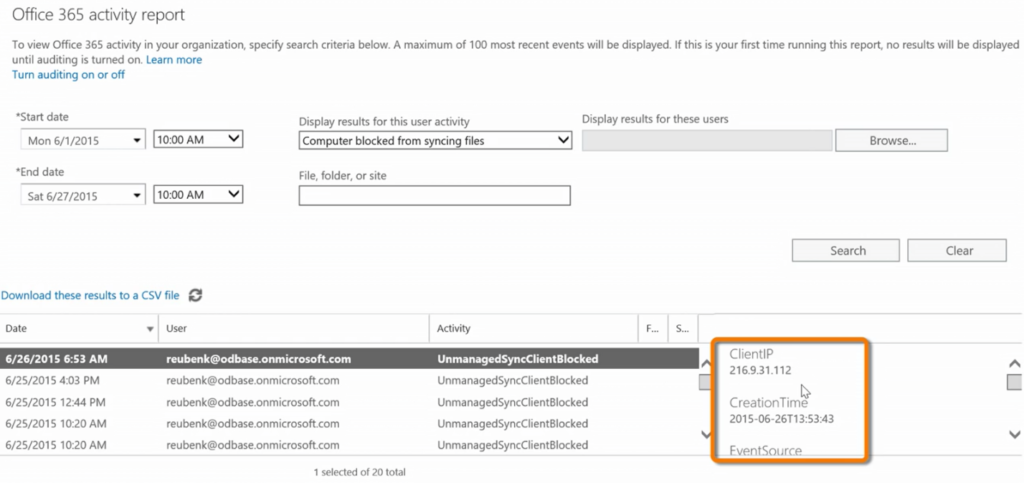Expand the user activity dropdown
The width and height of the screenshot is (1024, 483).
tap(435, 140)
